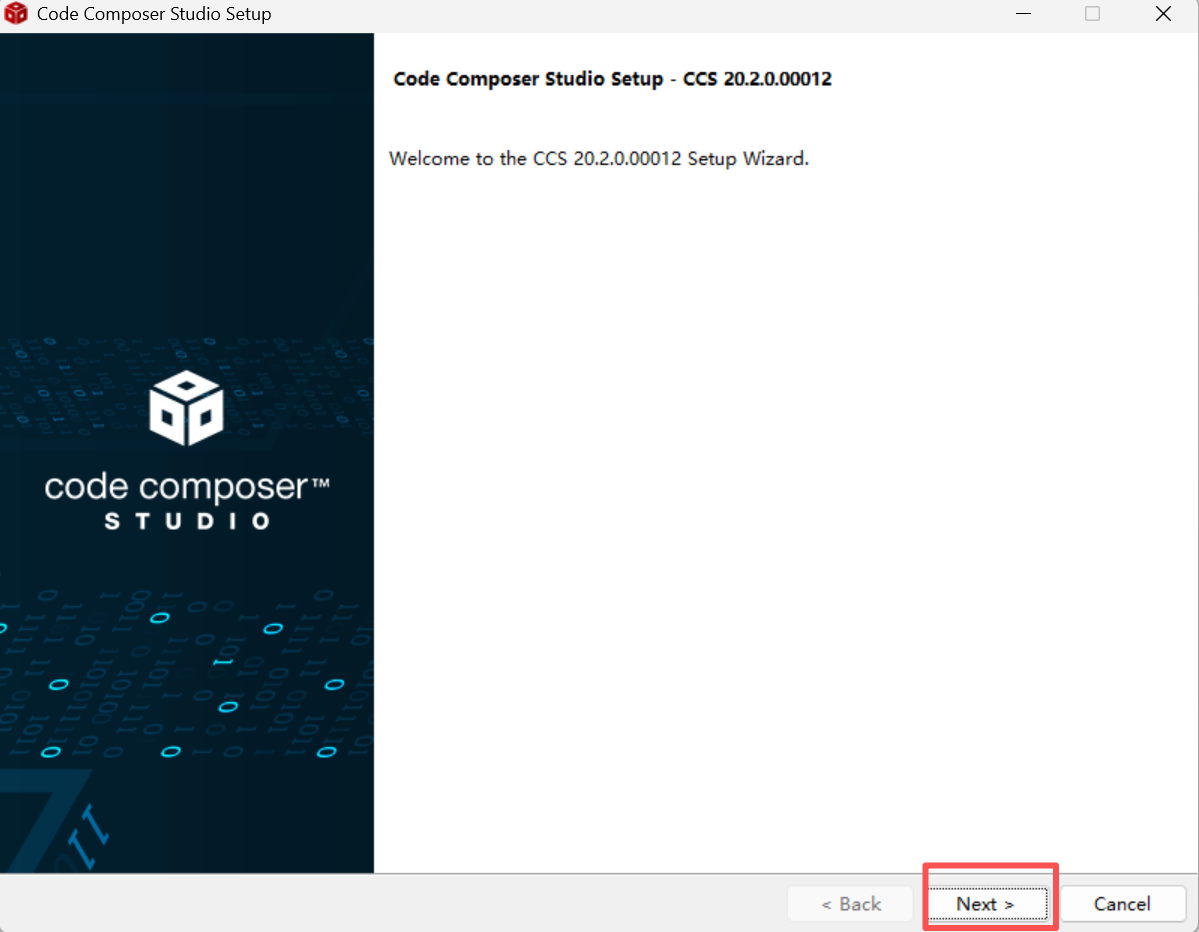The image size is (1199, 932).
Task: Close the Code Composer Studio Setup window
Action: [1163, 14]
